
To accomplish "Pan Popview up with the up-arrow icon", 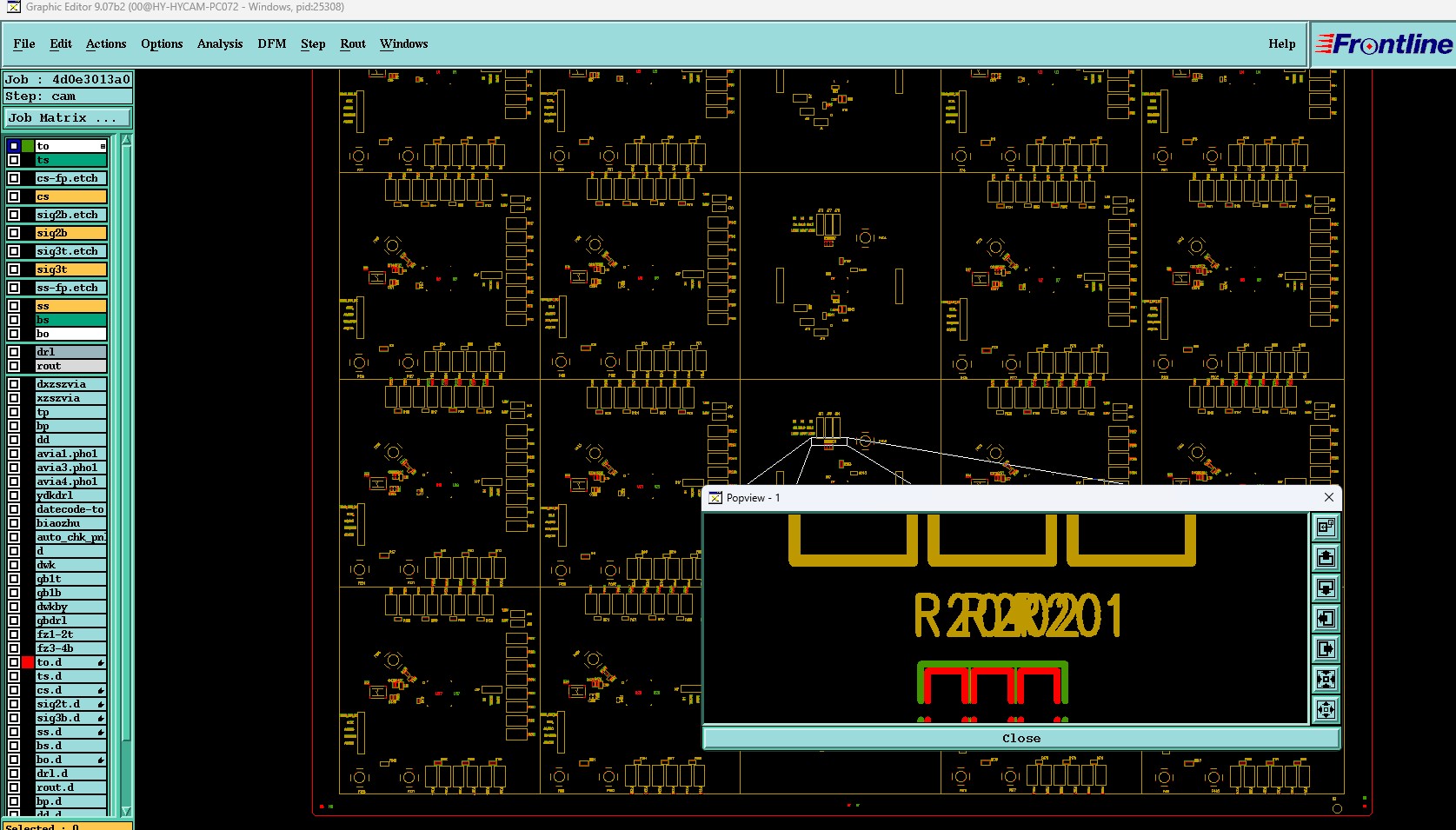I will click(x=1326, y=557).
